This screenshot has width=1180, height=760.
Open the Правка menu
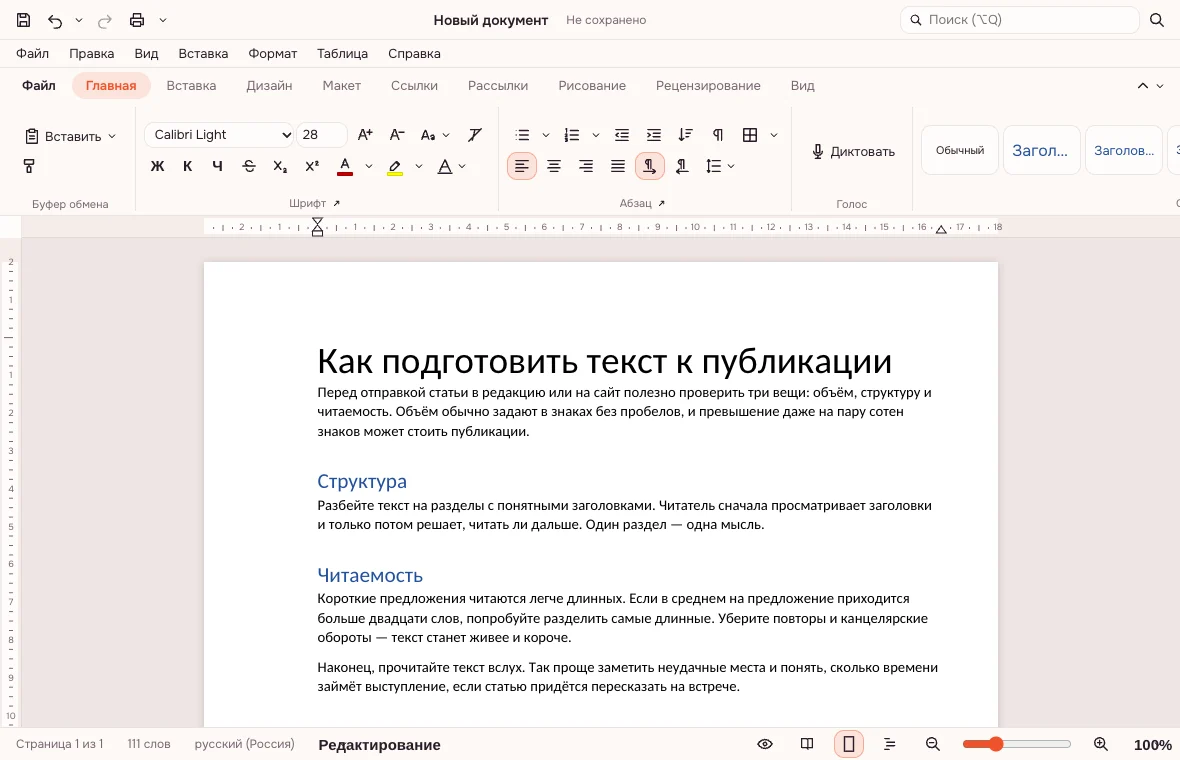(92, 53)
